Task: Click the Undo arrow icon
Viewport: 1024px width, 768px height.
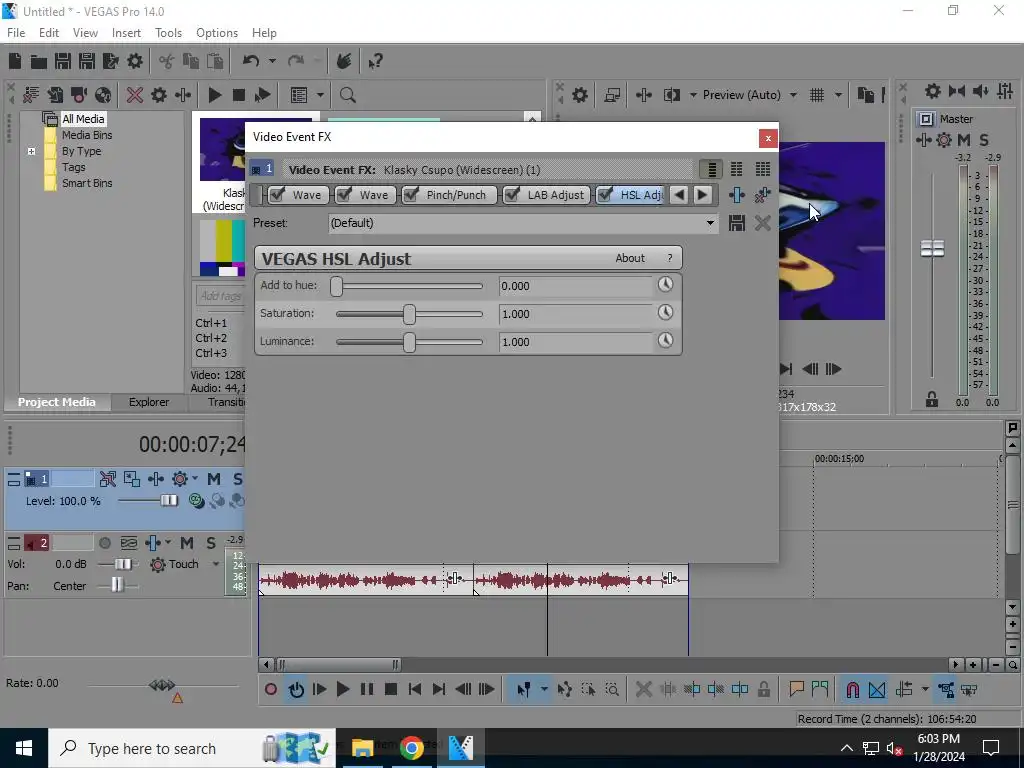Action: click(250, 61)
